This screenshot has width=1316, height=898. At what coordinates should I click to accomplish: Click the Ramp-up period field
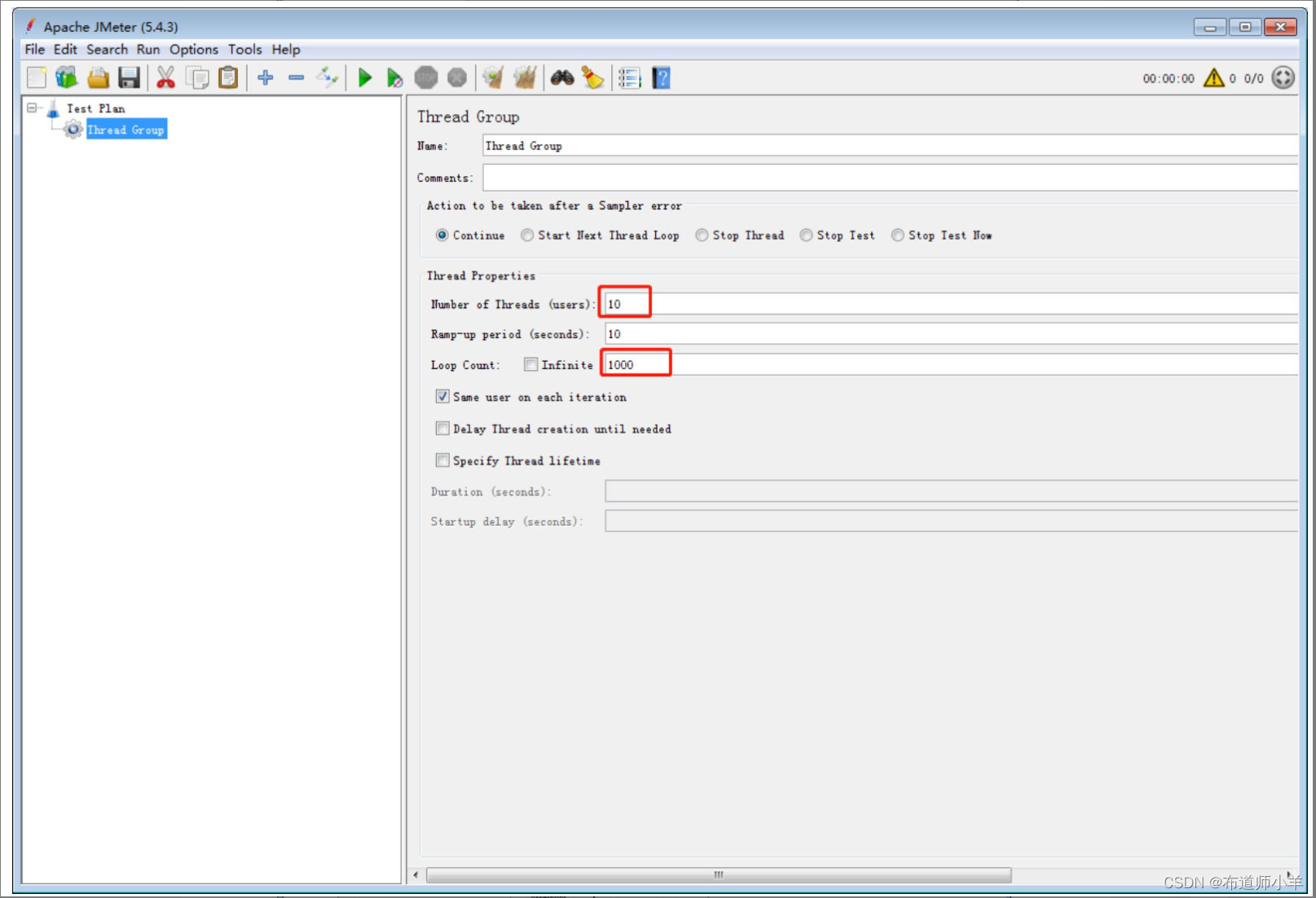pos(951,334)
